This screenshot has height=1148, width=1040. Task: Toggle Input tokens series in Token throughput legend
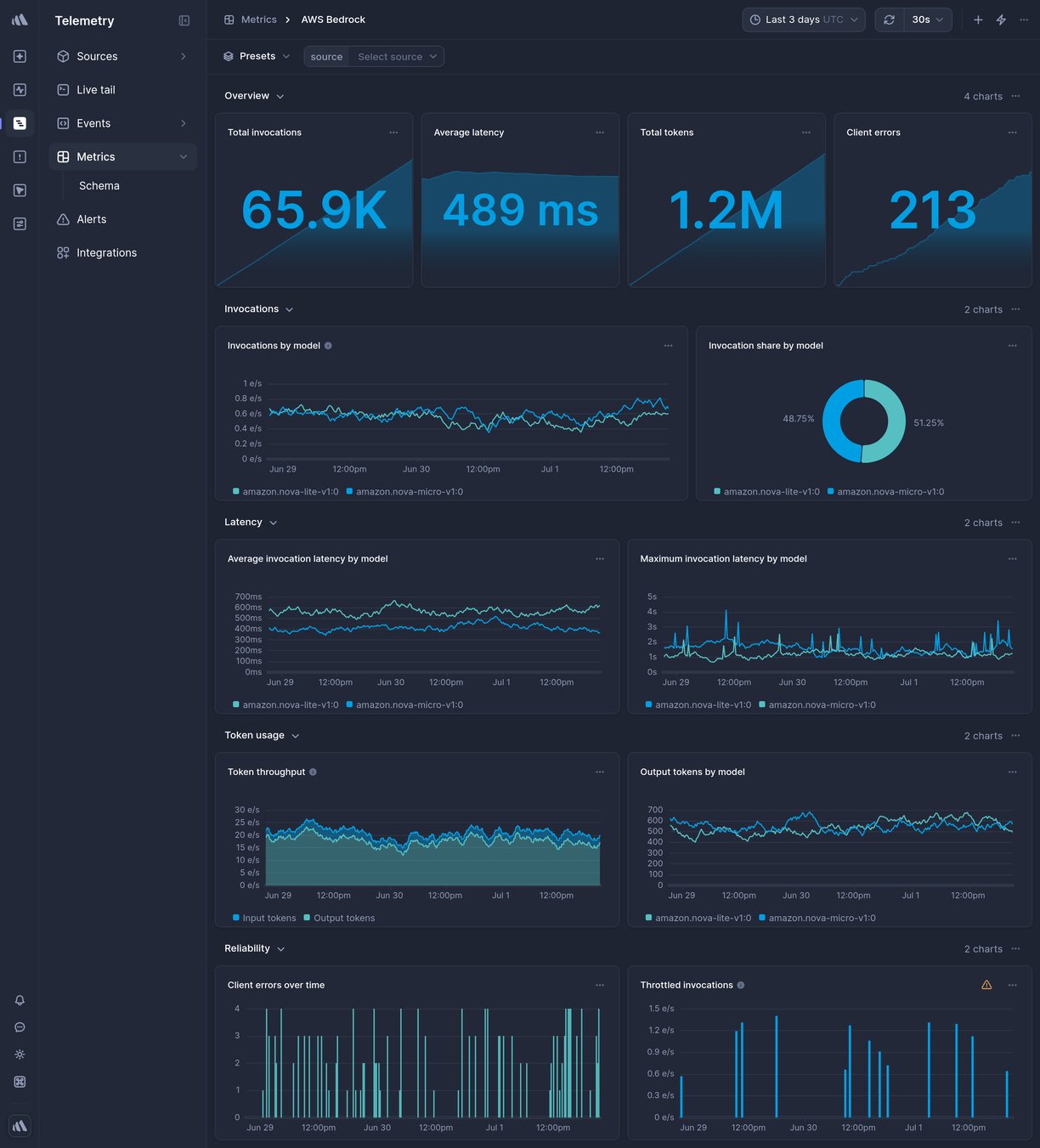(264, 919)
